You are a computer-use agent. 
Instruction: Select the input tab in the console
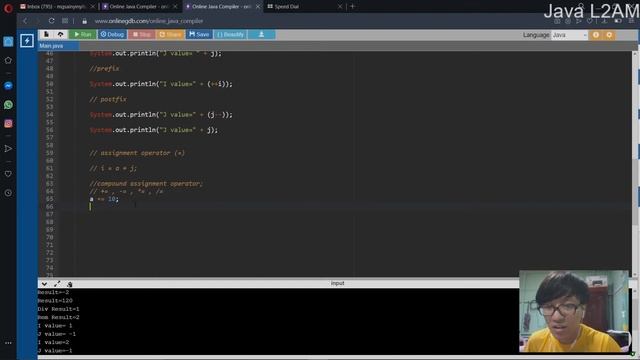coord(337,283)
